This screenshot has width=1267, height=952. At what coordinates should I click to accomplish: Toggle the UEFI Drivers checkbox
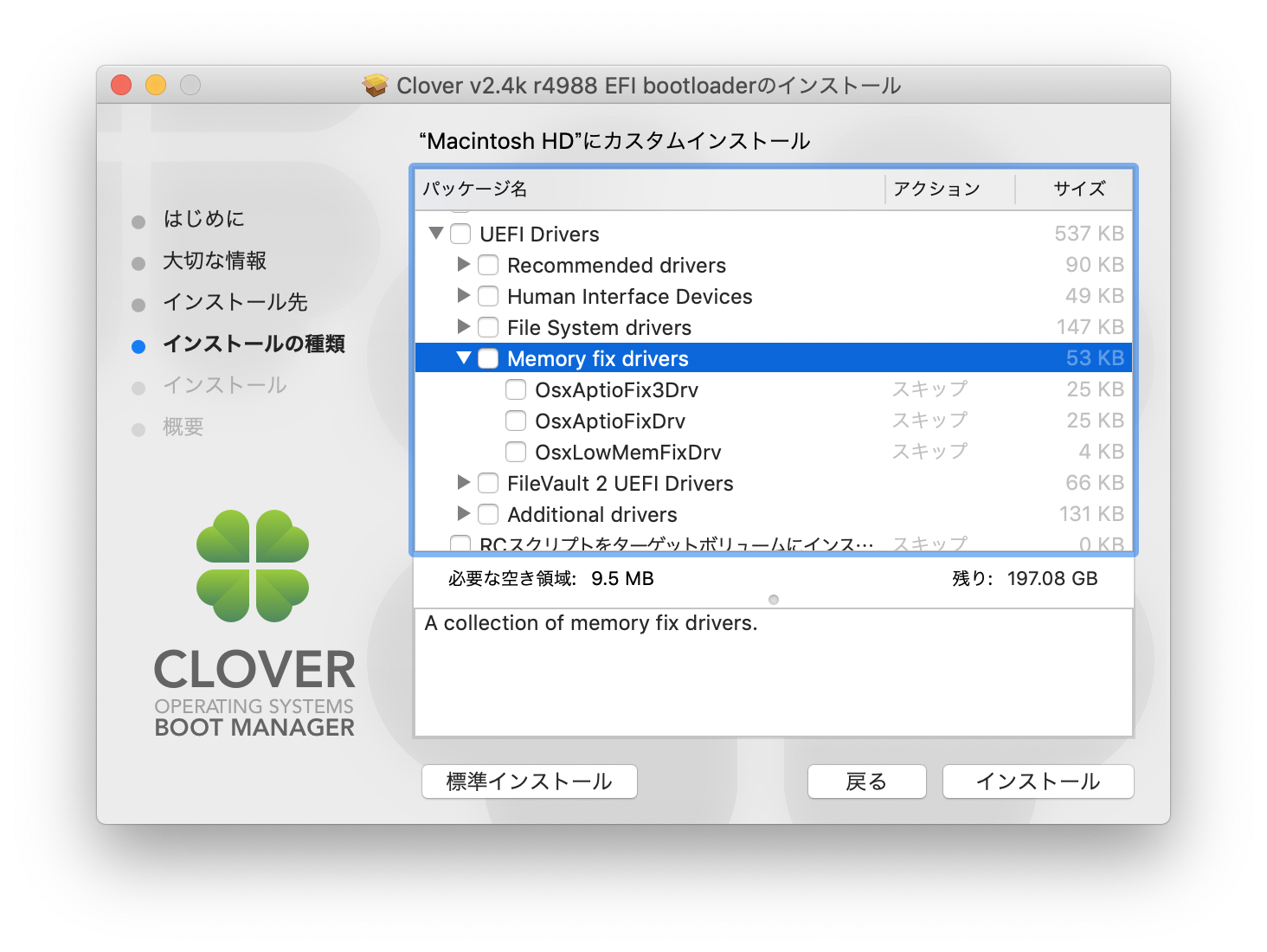(x=460, y=234)
